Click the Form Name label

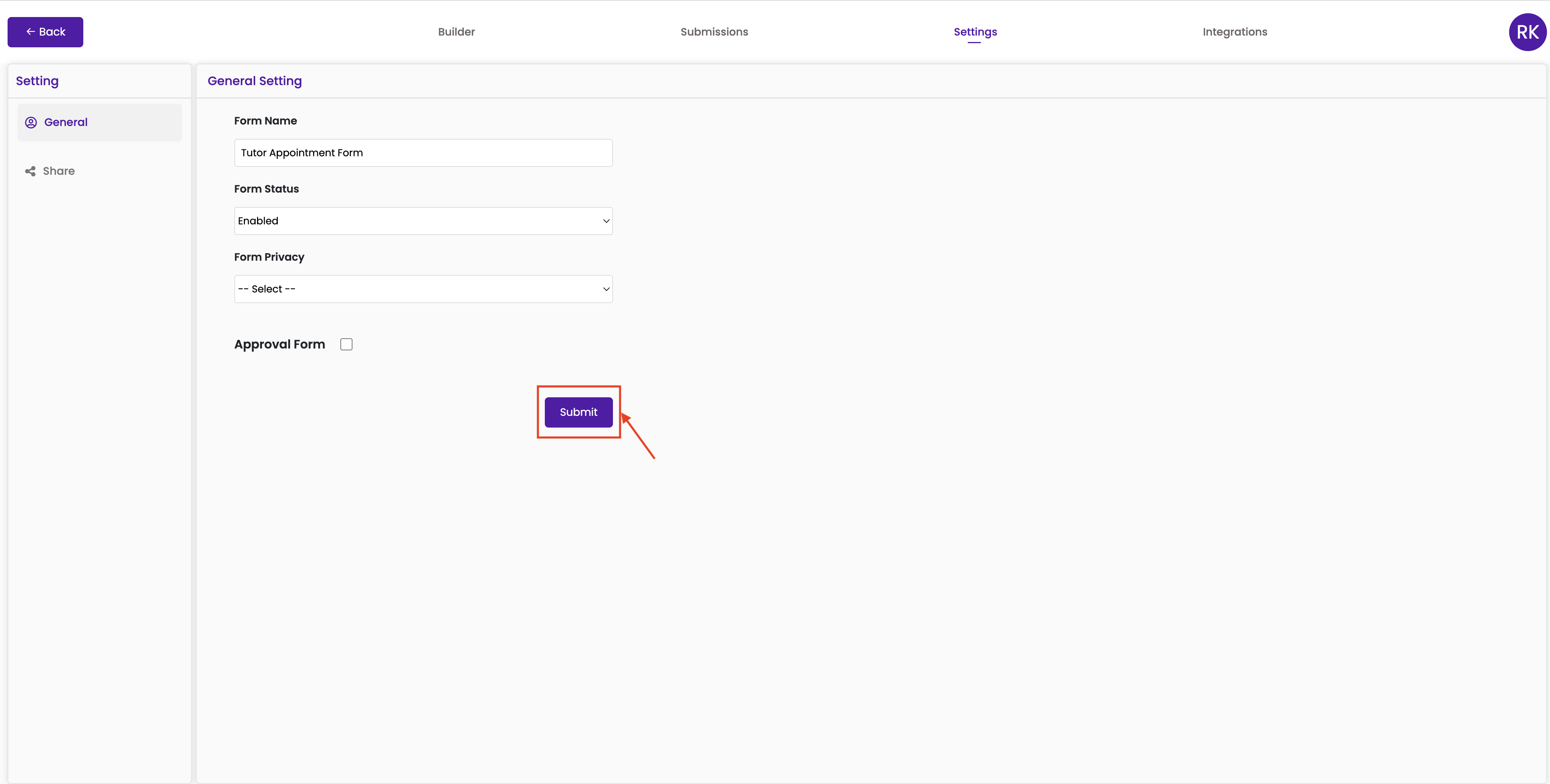coord(265,121)
